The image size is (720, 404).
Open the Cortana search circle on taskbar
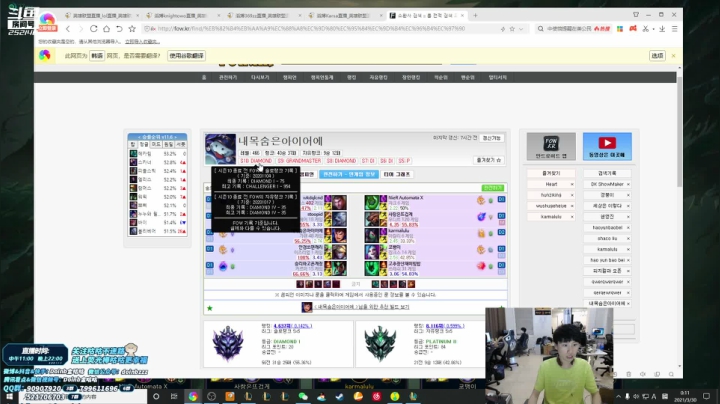coord(156,397)
